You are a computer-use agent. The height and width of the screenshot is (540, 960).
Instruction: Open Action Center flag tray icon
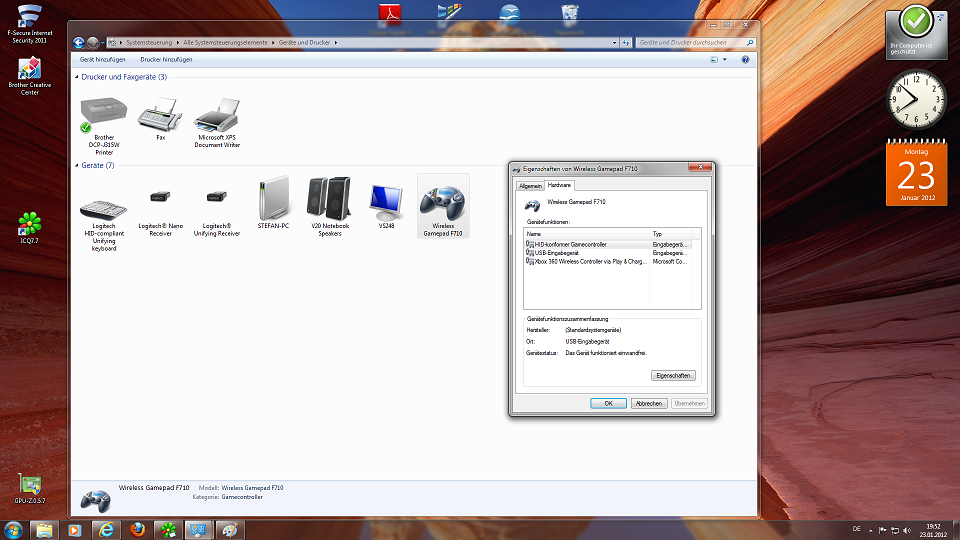(882, 530)
